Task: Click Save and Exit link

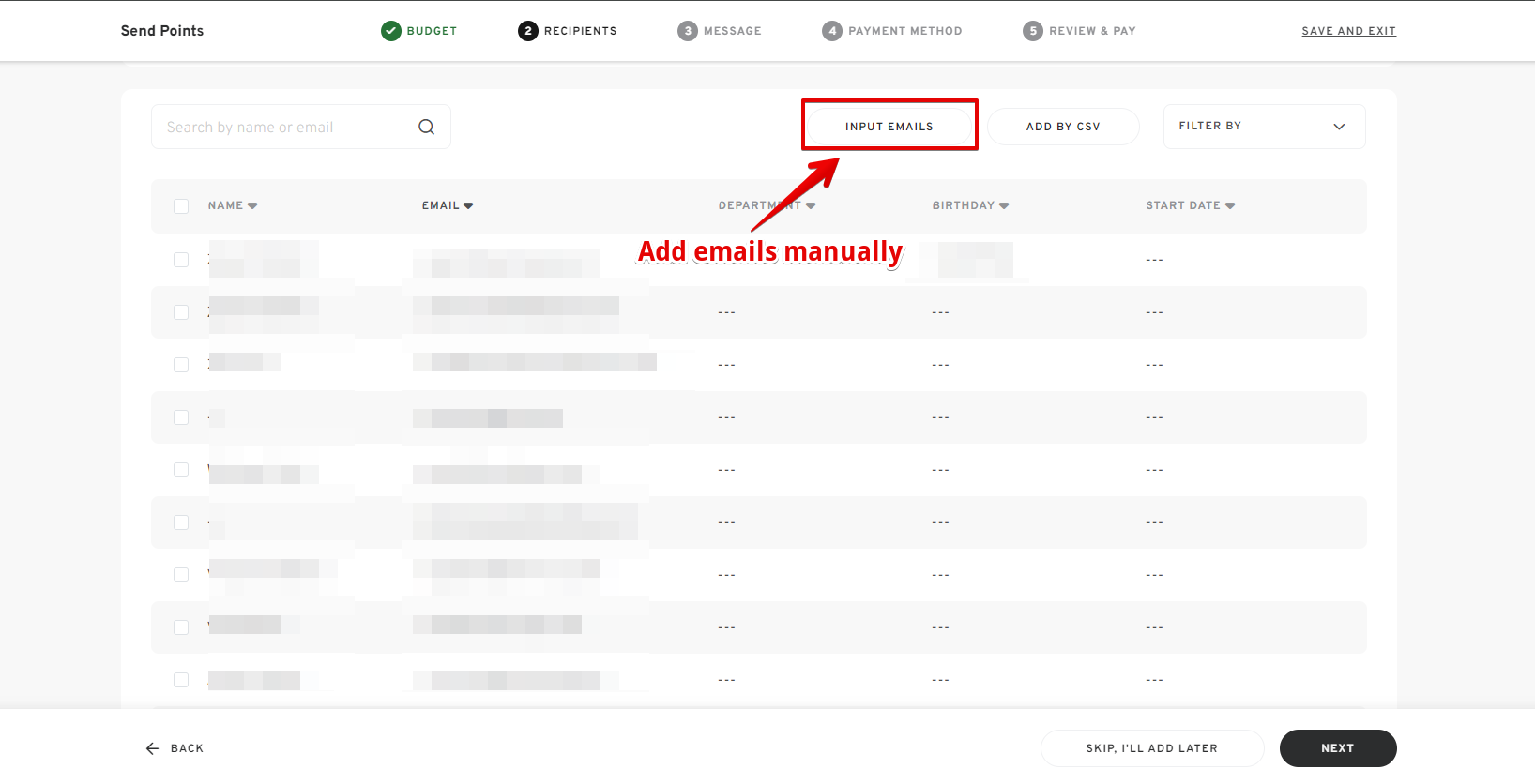Action: pyautogui.click(x=1348, y=31)
